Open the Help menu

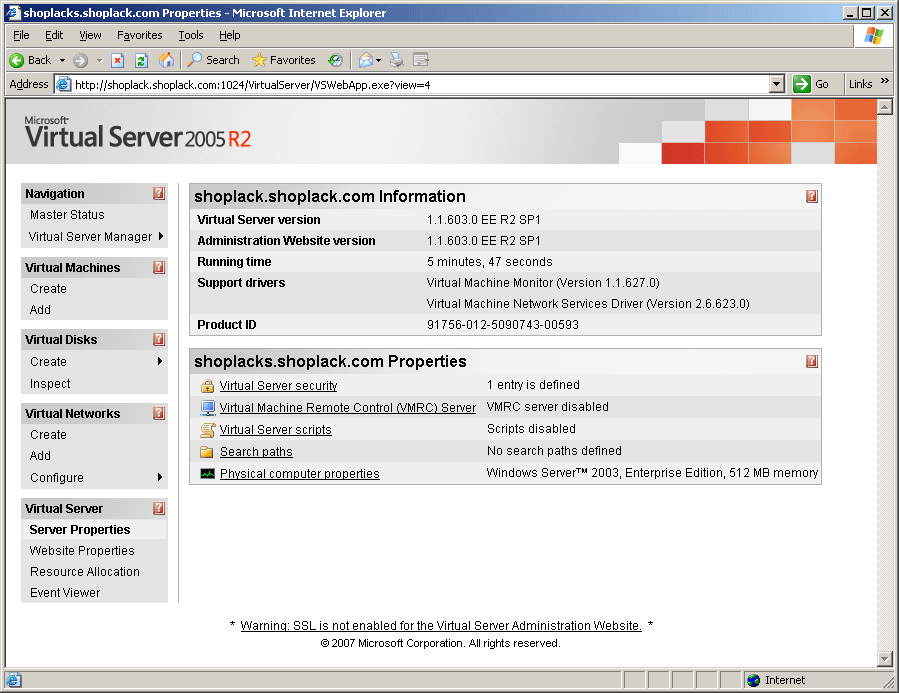[229, 36]
